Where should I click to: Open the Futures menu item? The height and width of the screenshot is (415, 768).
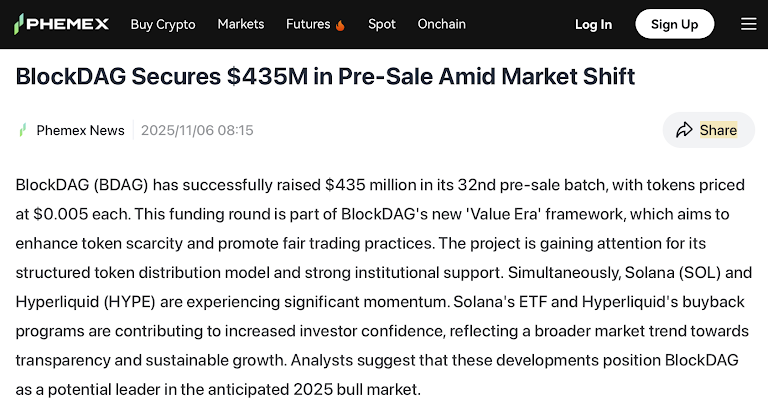coord(307,24)
